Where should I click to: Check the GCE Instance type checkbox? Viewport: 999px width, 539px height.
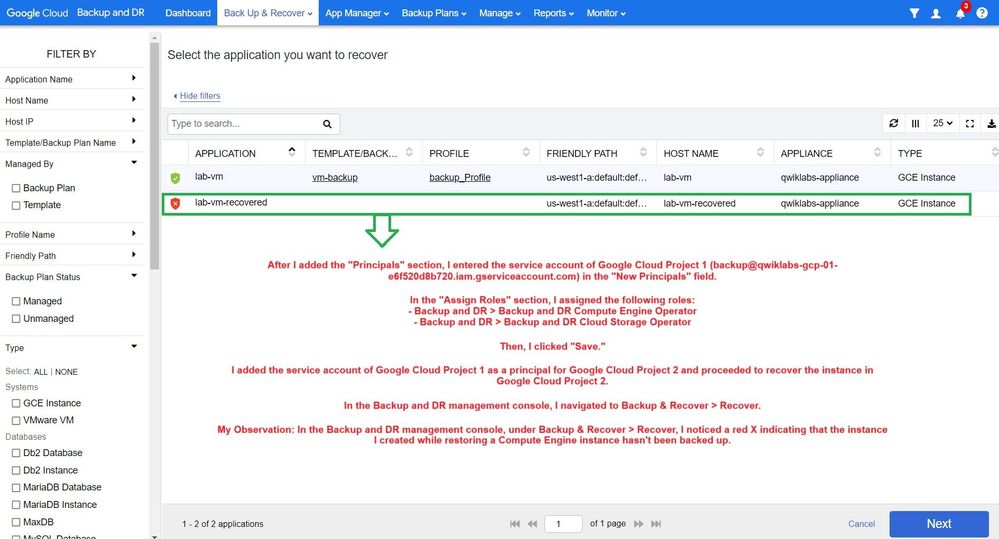[x=16, y=403]
